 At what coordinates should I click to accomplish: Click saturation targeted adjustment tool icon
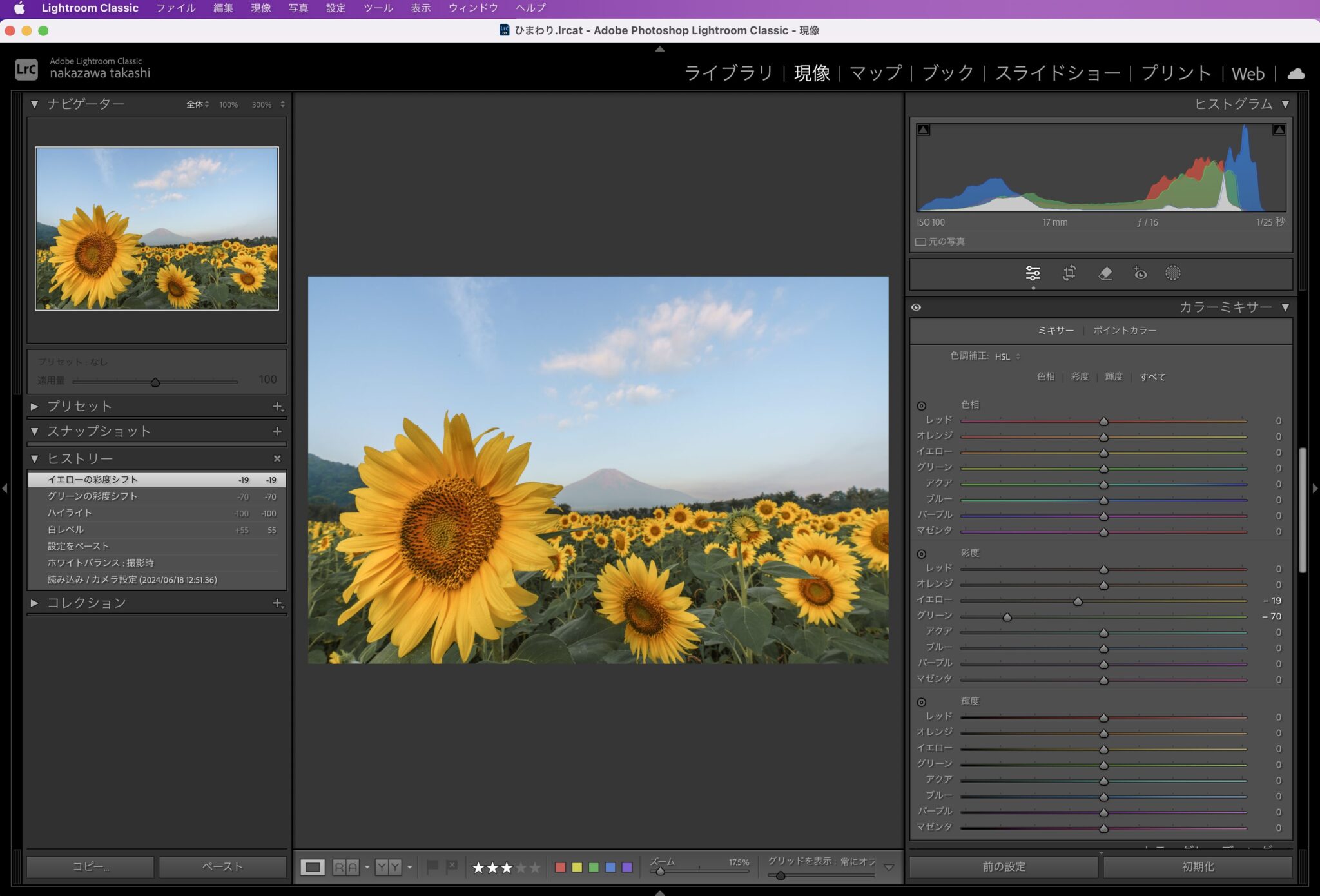pyautogui.click(x=922, y=554)
